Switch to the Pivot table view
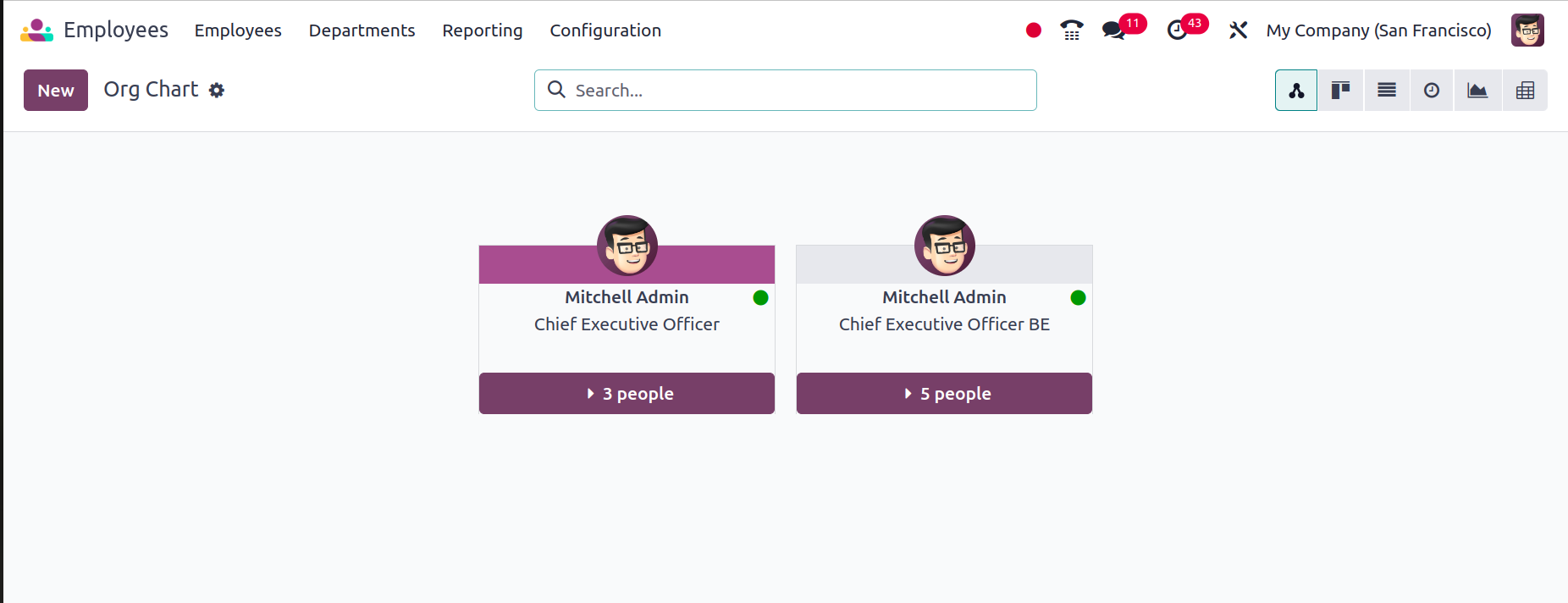Image resolution: width=1568 pixels, height=603 pixels. [x=1525, y=91]
